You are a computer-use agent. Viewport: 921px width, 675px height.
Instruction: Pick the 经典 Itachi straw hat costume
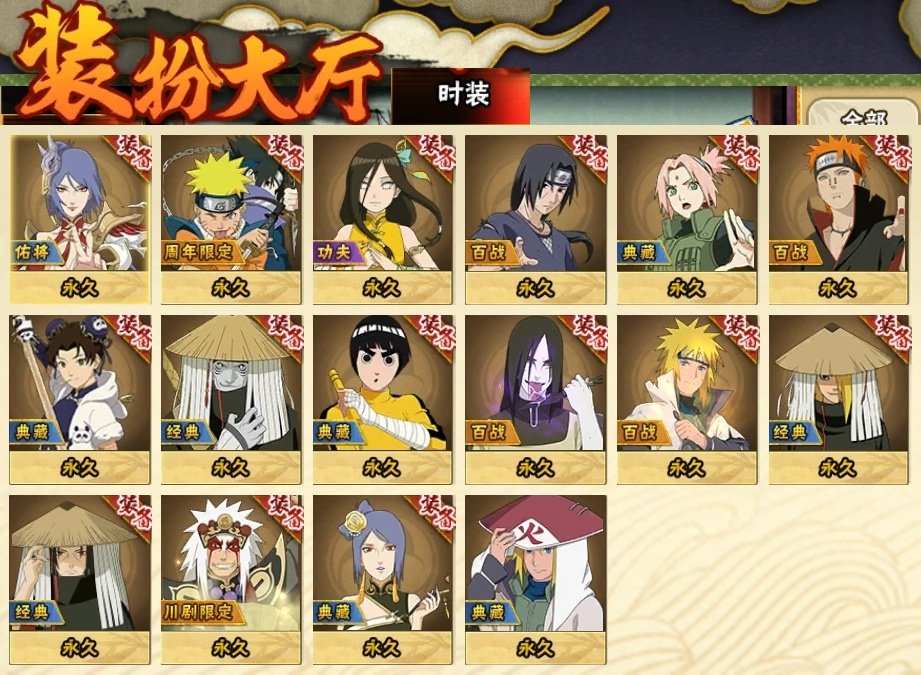point(80,580)
